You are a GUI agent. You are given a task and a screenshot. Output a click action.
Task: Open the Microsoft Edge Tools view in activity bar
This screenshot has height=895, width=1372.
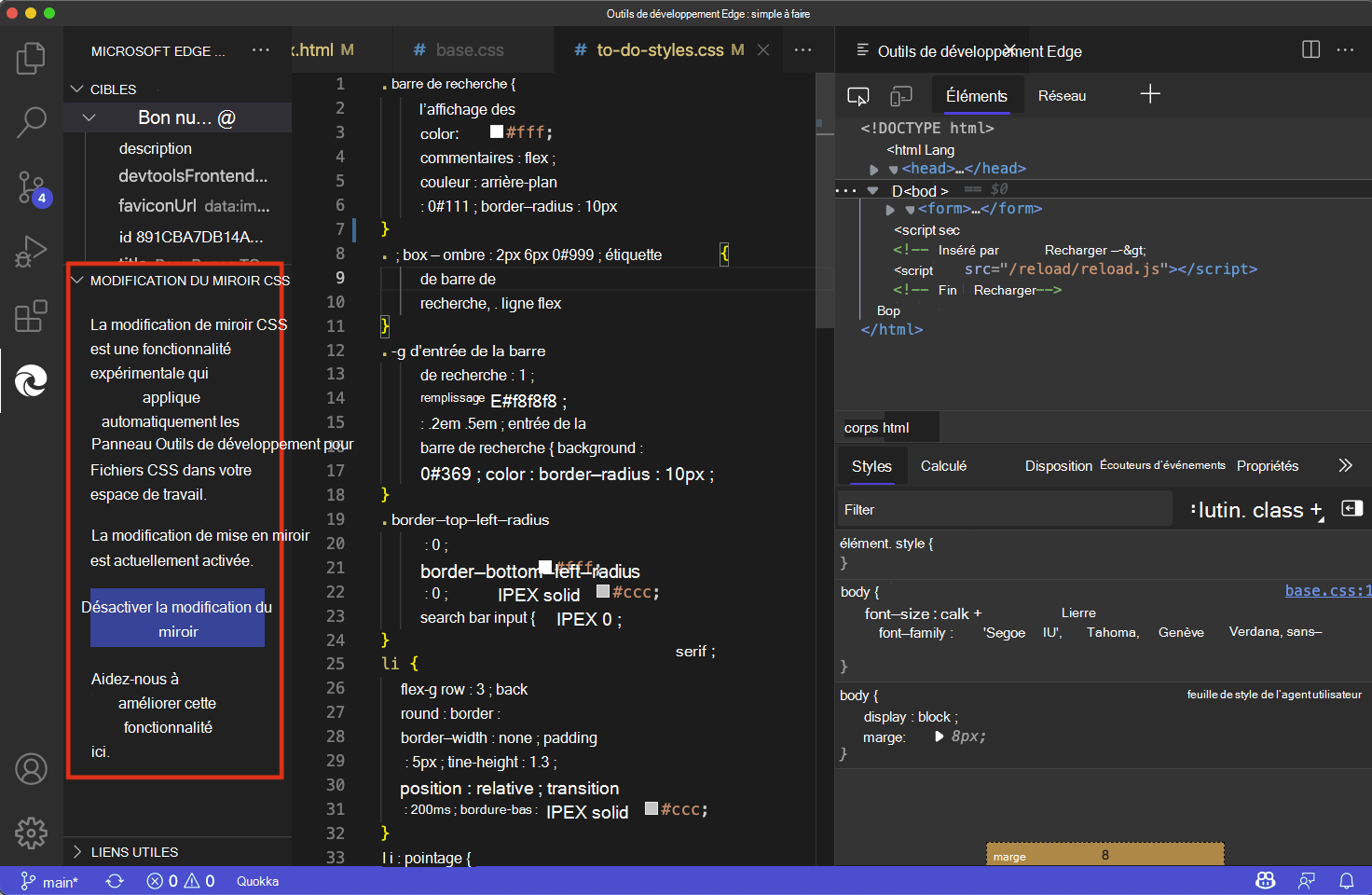coord(31,380)
